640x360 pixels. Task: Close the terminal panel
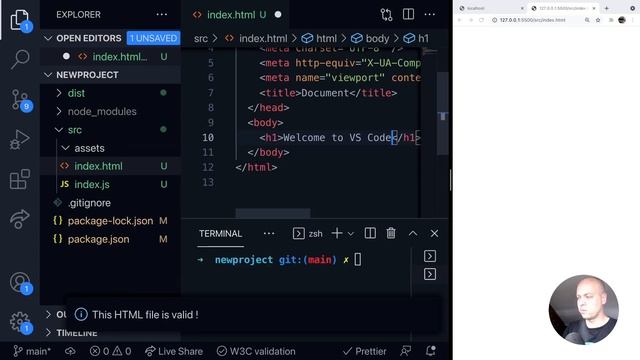click(x=434, y=233)
